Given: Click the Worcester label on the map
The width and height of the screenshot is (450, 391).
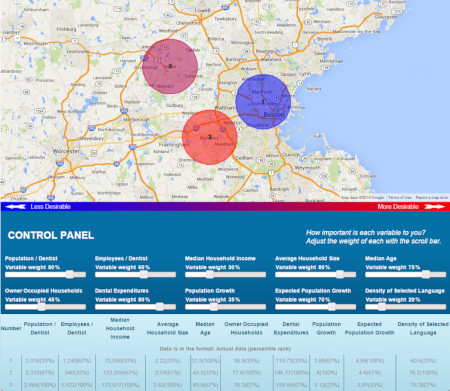Looking at the screenshot, I should (x=66, y=151).
